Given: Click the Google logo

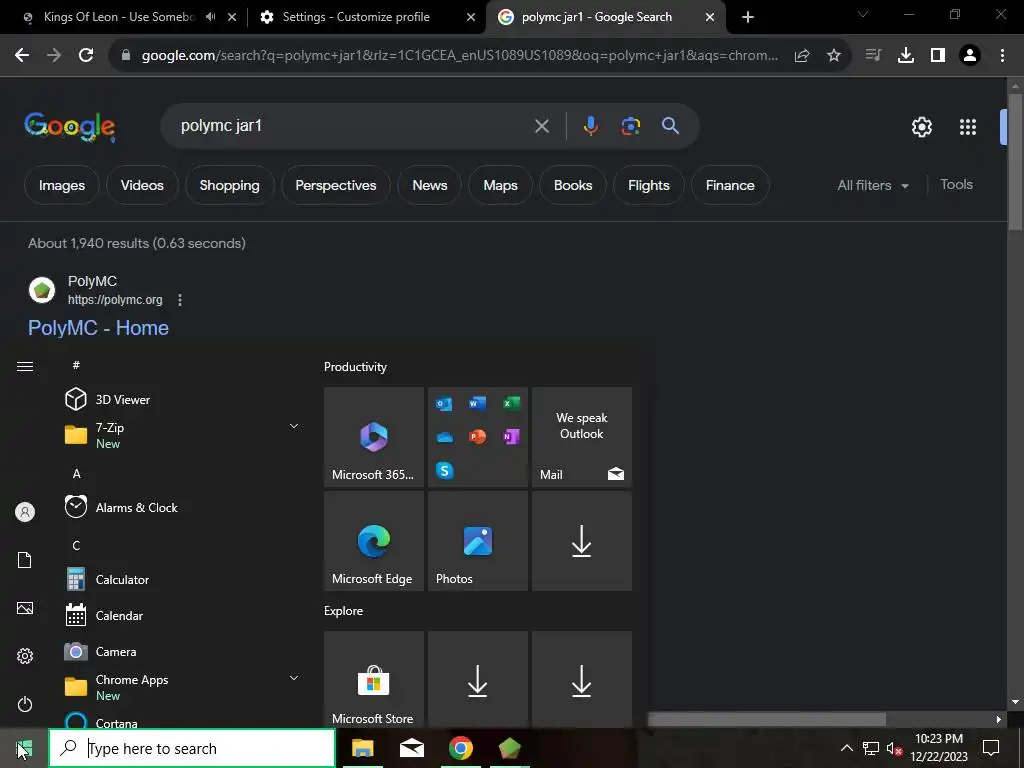Looking at the screenshot, I should point(69,126).
